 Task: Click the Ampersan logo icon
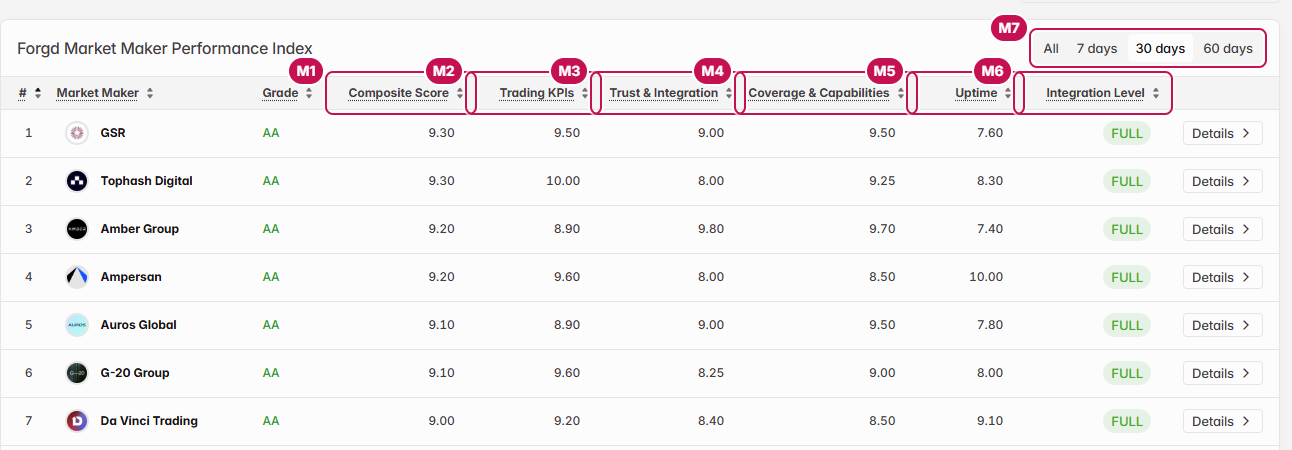coord(77,277)
